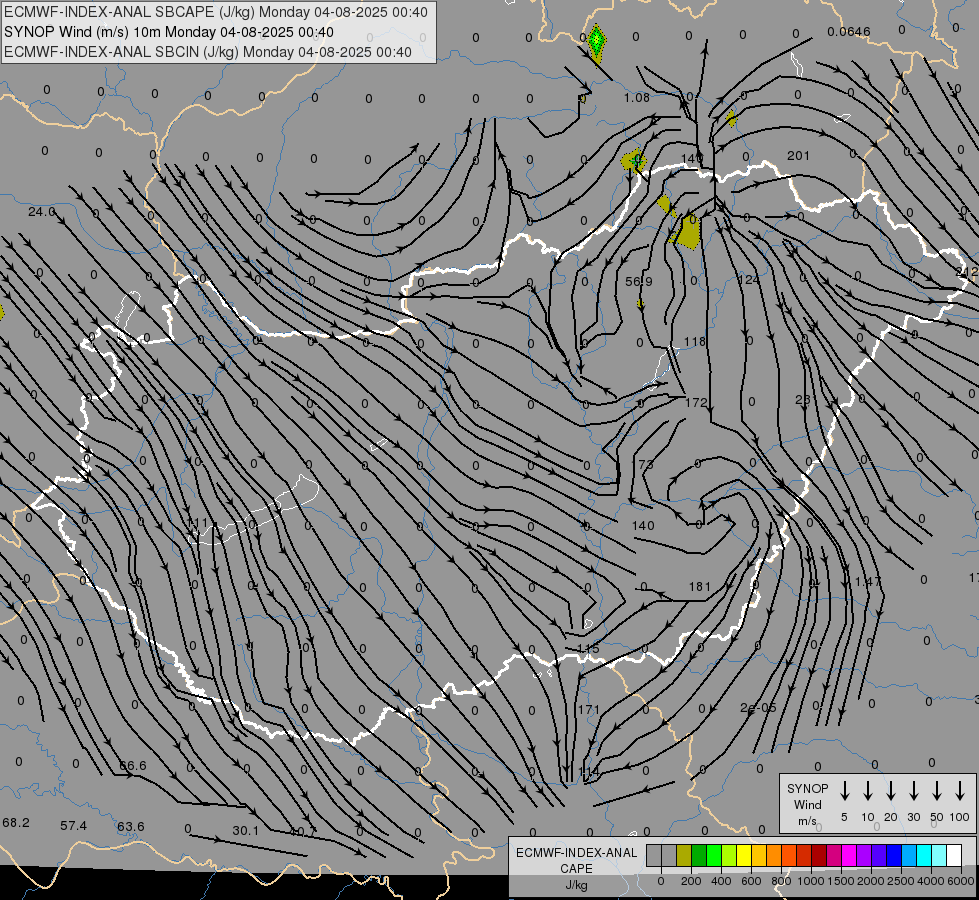Click the 57.4 value on the map

[x=74, y=826]
